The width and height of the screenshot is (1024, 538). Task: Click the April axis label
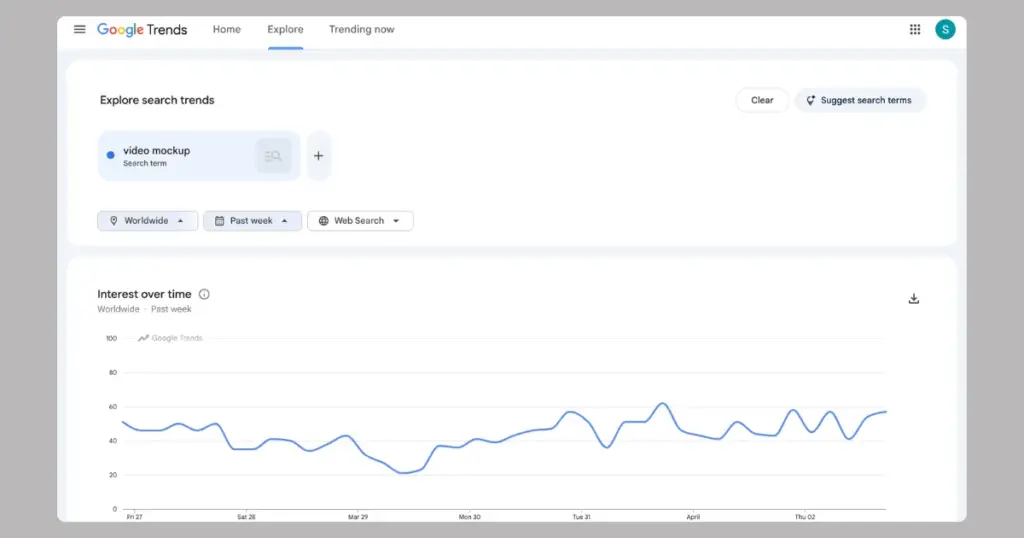pyautogui.click(x=693, y=517)
